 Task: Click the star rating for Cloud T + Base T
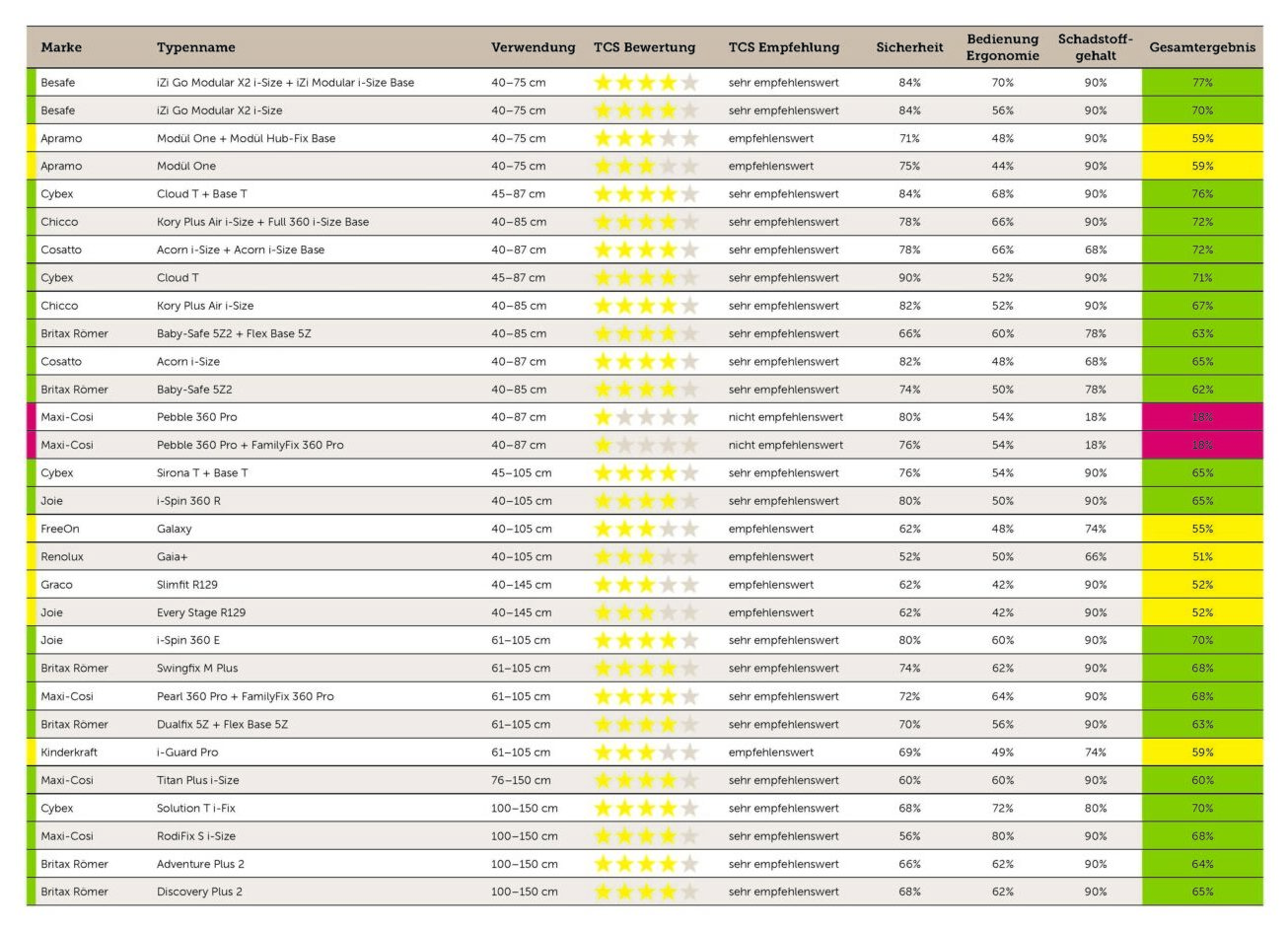pyautogui.click(x=646, y=194)
